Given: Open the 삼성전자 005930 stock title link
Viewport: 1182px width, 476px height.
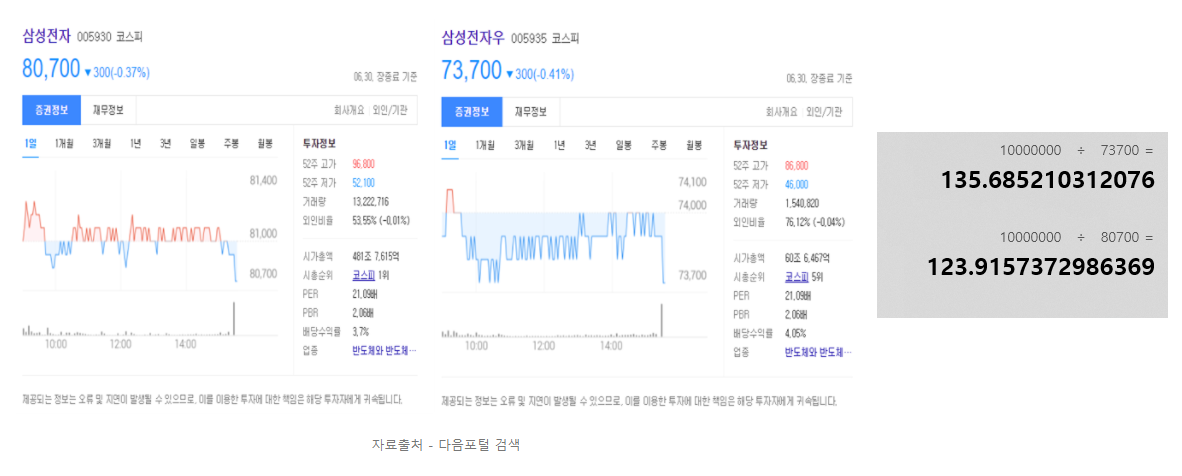Looking at the screenshot, I should click(46, 35).
